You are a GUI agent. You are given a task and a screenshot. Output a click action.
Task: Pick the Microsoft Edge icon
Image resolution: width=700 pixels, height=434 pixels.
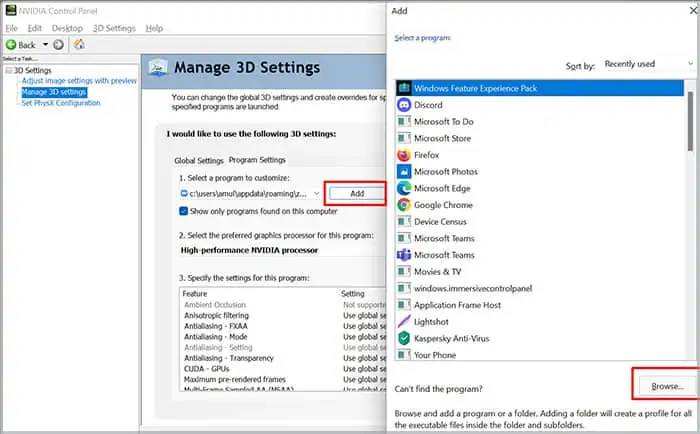pyautogui.click(x=404, y=188)
